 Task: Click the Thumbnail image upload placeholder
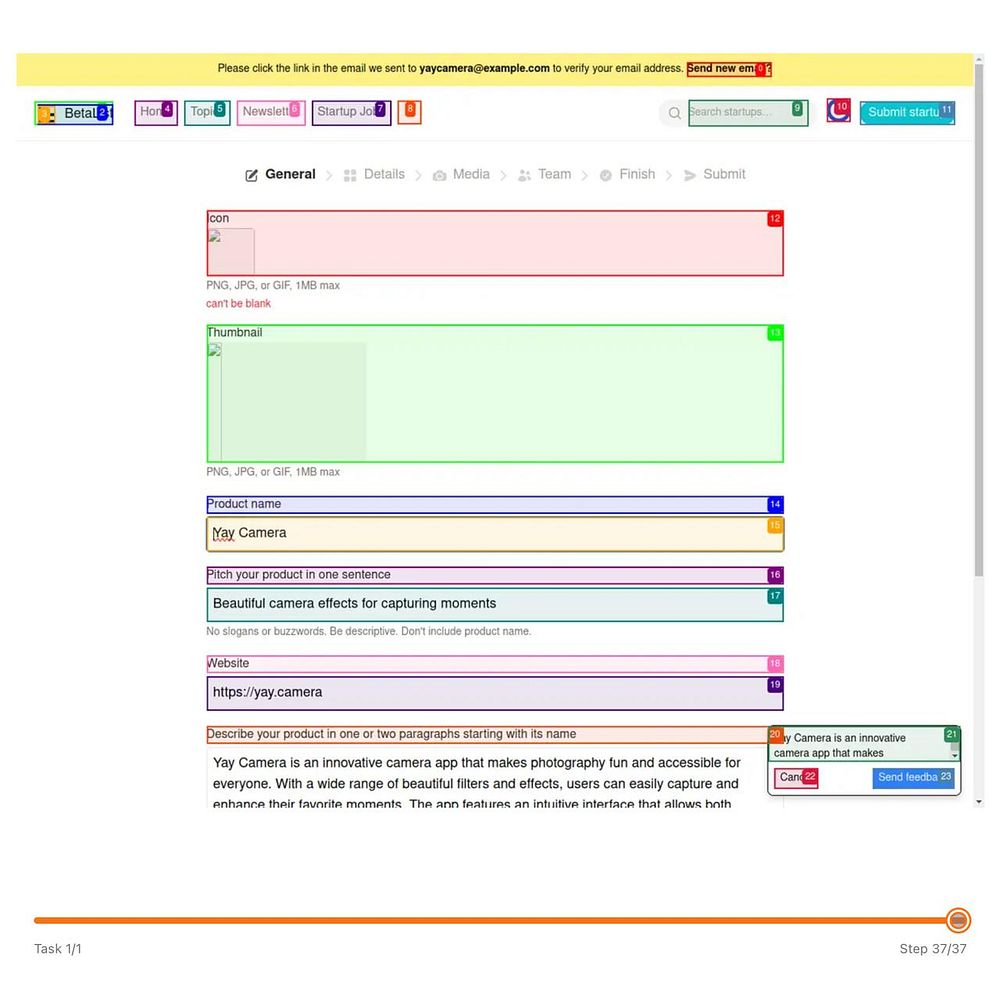(287, 401)
